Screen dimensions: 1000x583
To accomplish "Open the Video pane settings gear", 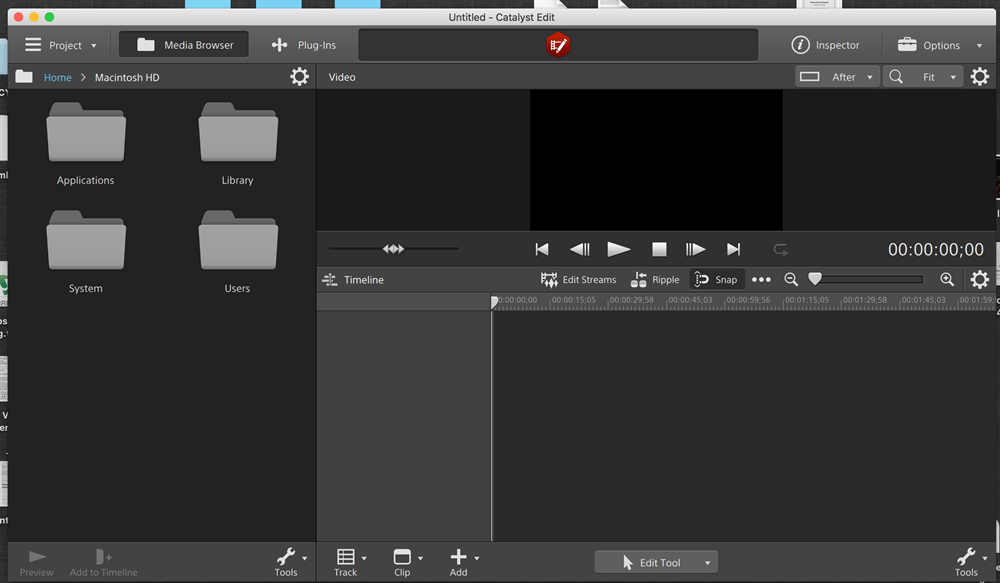I will [980, 77].
